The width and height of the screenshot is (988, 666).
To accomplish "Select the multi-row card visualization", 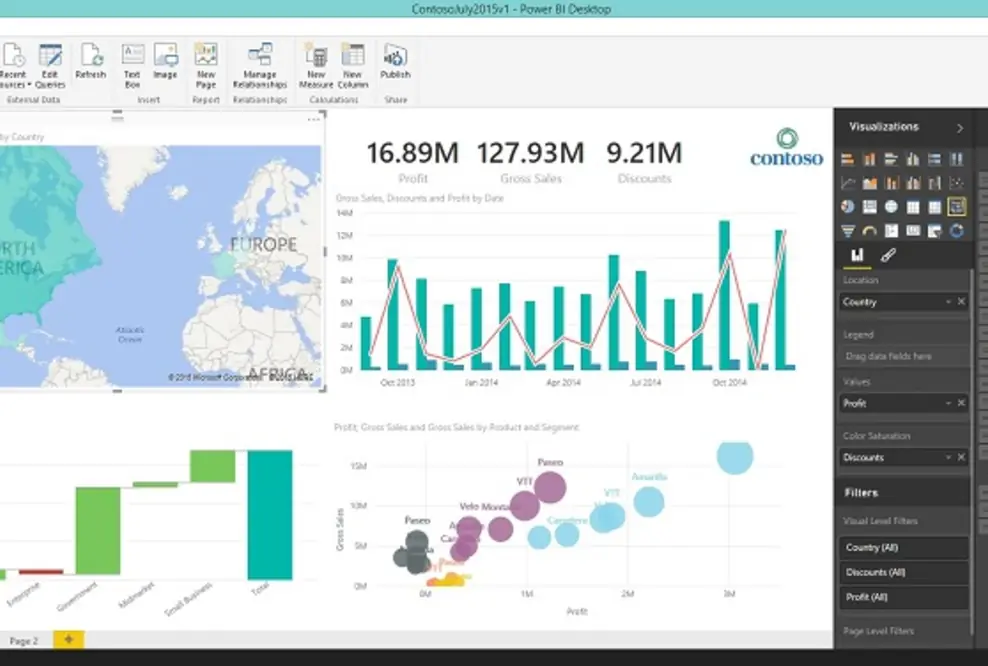I will tap(891, 231).
